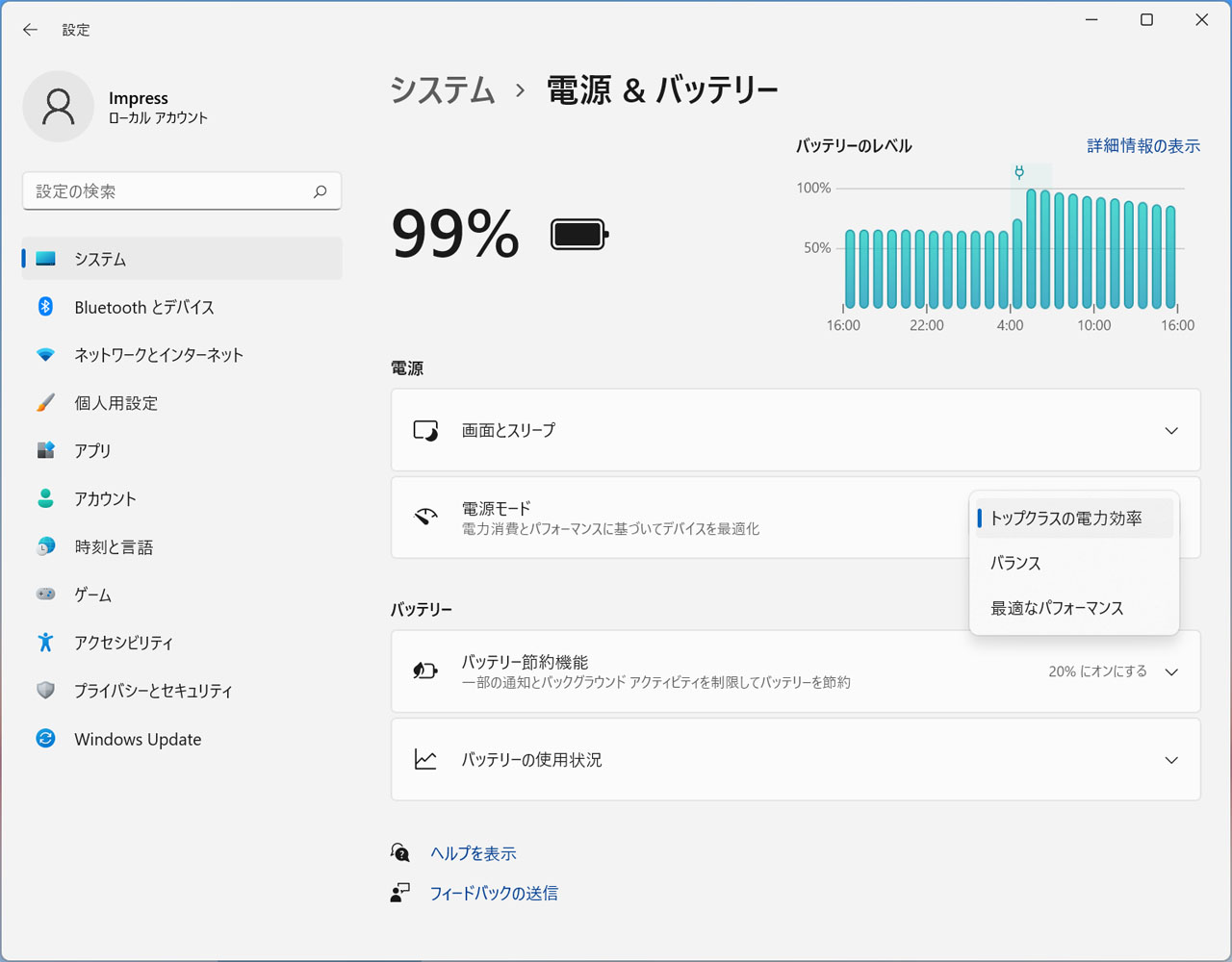The height and width of the screenshot is (962, 1232).
Task: Expand the バッテリー節約機能 section
Action: point(1171,671)
